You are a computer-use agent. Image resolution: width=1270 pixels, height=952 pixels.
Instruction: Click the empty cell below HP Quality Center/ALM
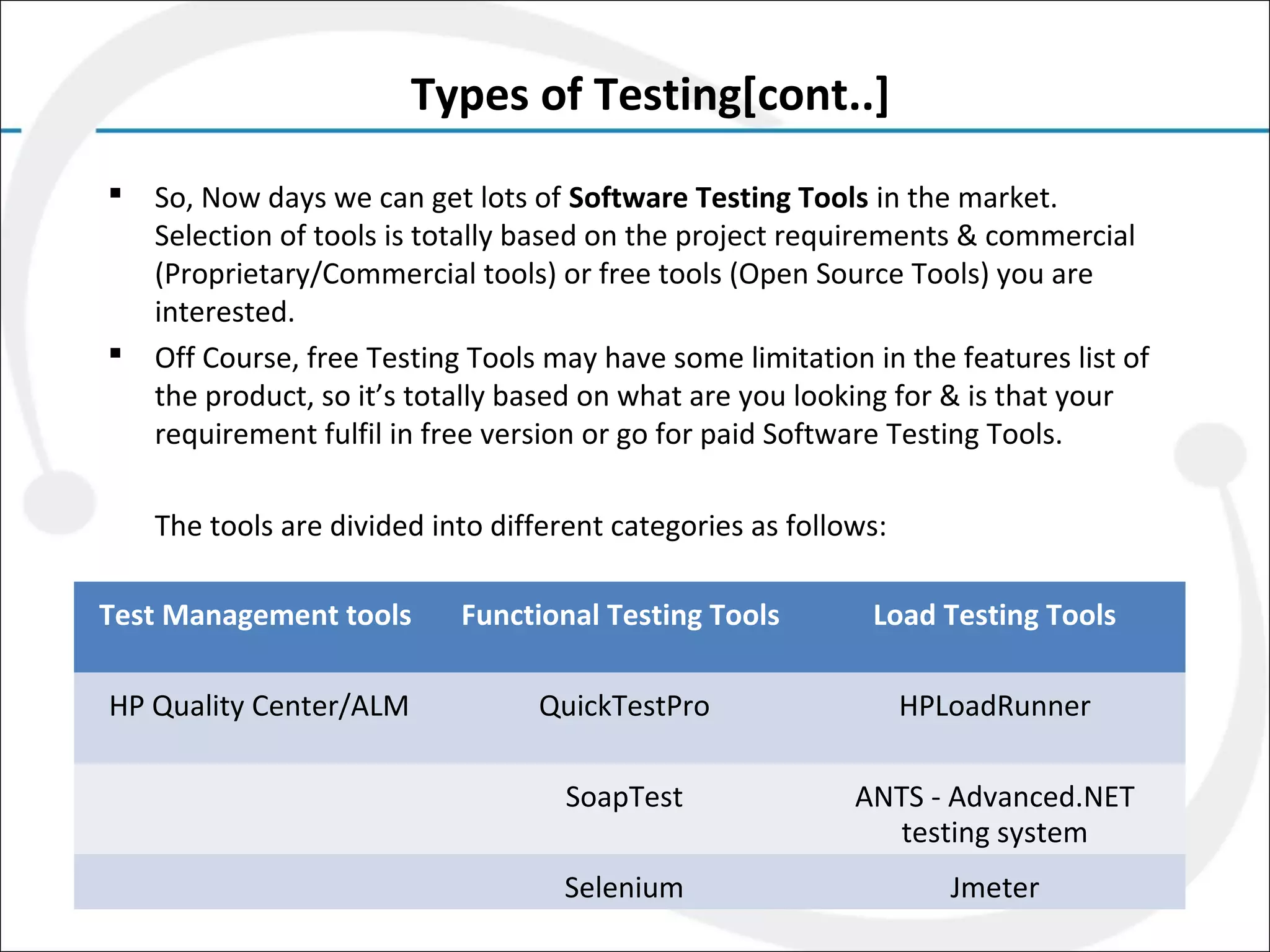257,808
